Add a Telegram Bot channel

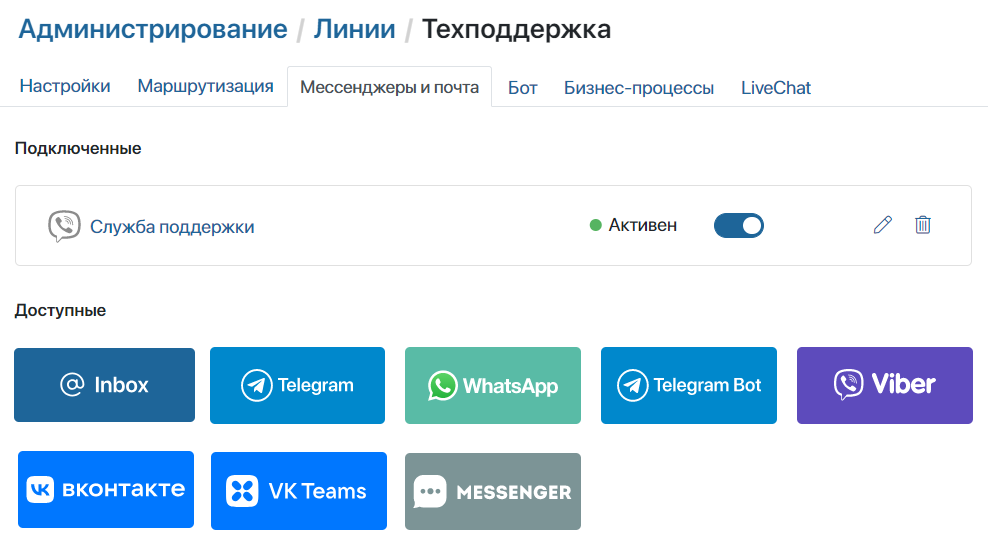pos(689,385)
